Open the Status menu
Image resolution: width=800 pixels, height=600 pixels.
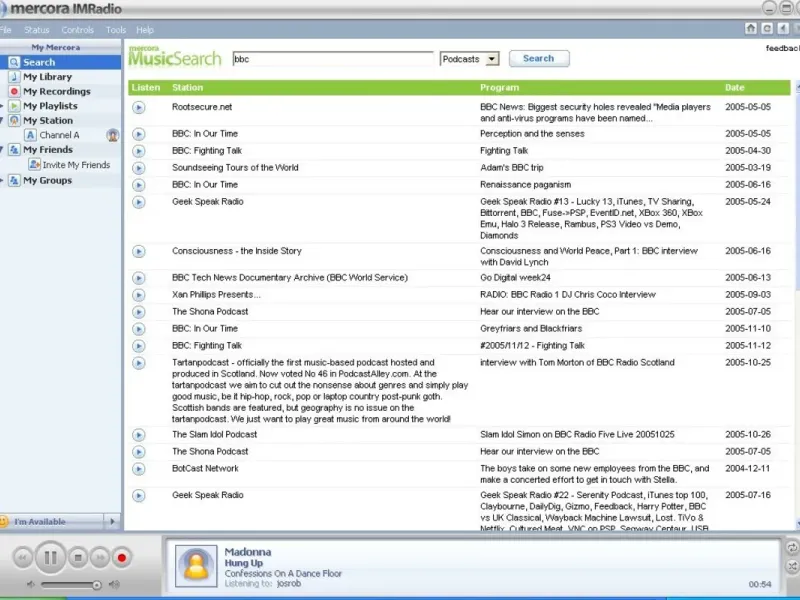click(x=37, y=30)
